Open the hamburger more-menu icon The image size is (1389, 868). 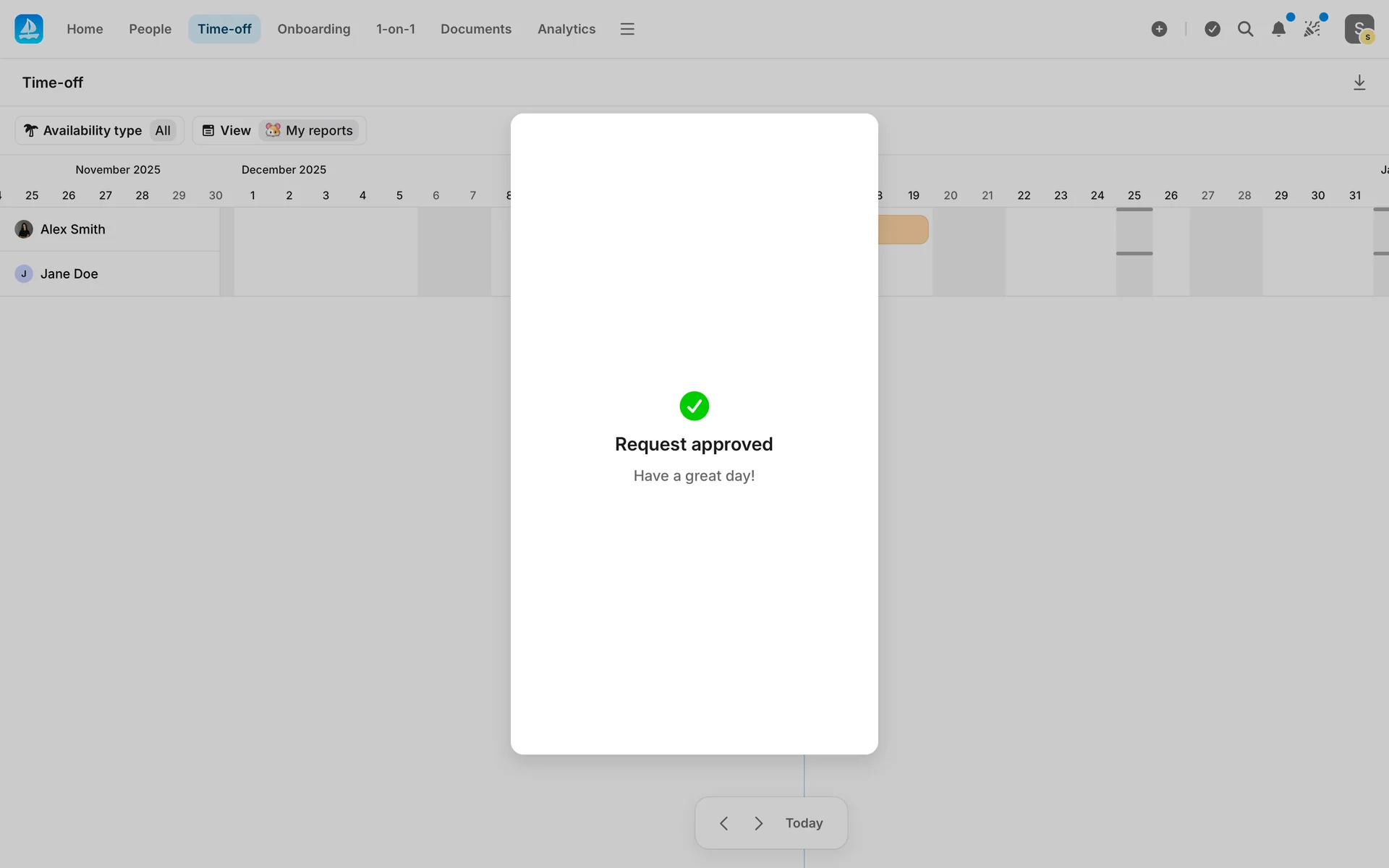627,29
